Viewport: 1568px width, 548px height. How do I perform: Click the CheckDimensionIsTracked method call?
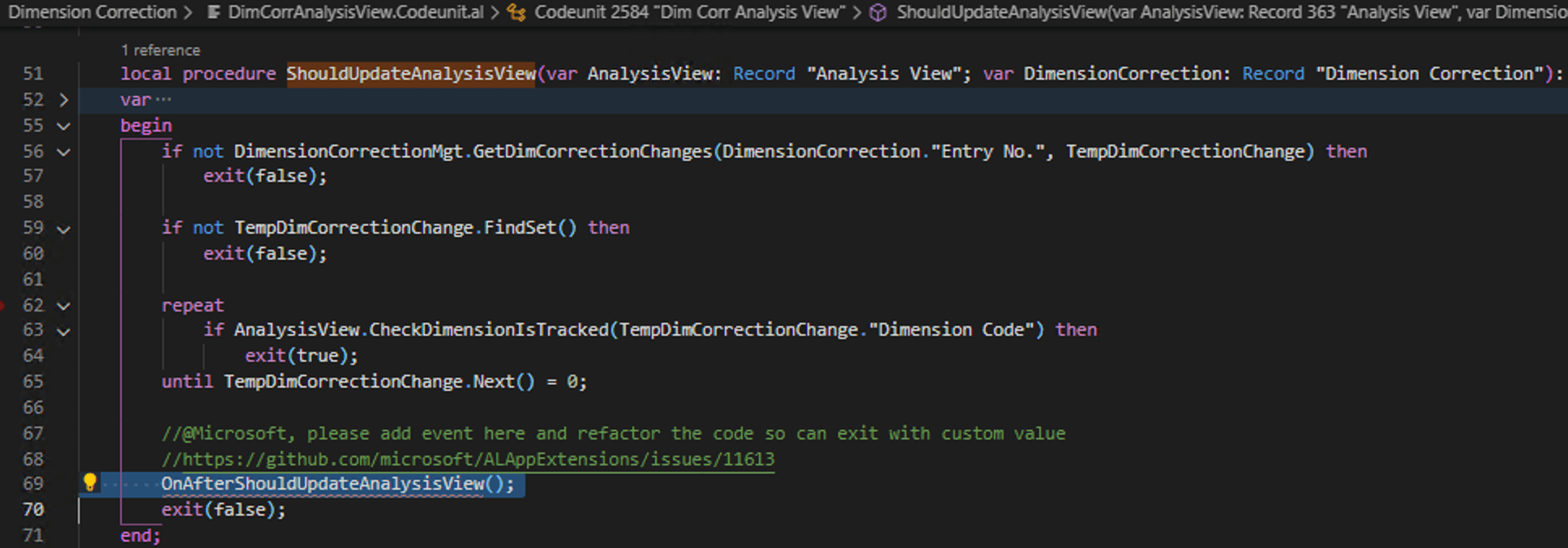489,330
